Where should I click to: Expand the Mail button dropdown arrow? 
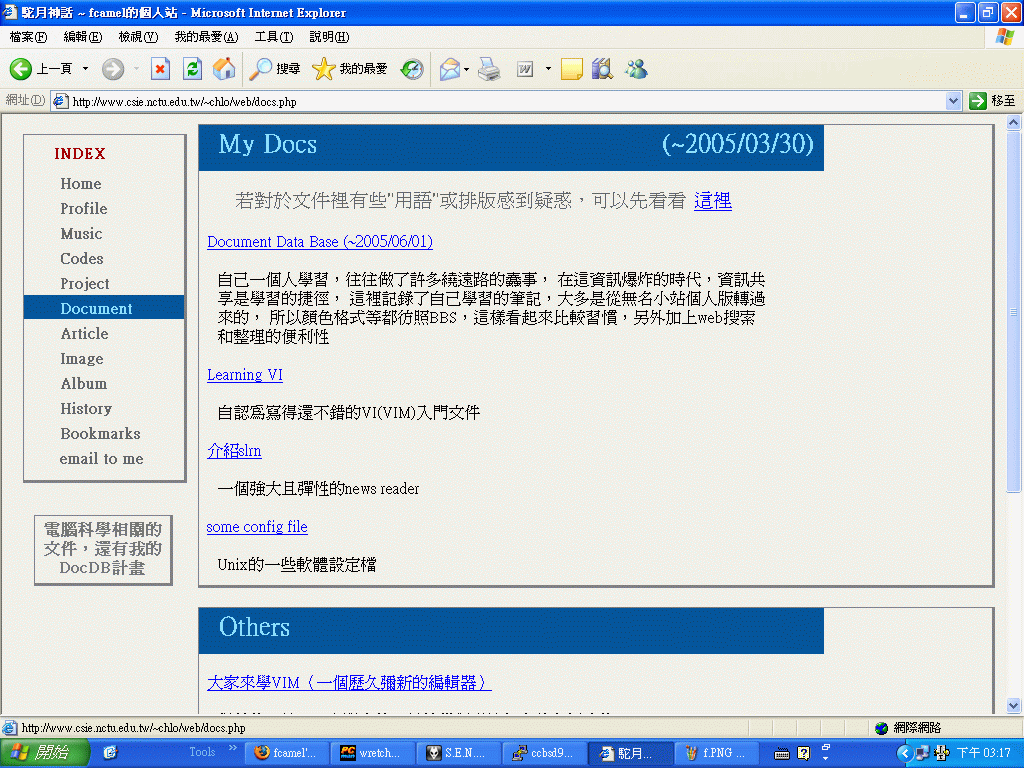[x=466, y=69]
